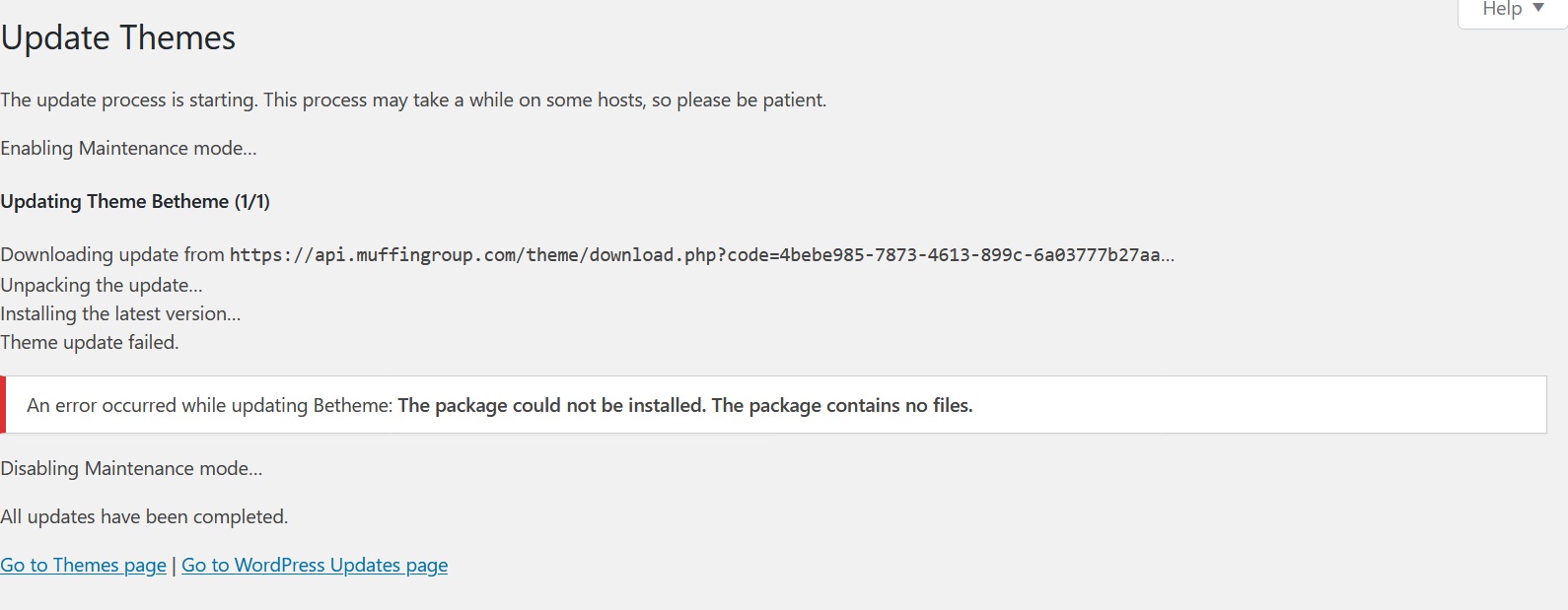The image size is (1568, 610).
Task: Click the Help arrow triangle icon
Action: point(1538,8)
